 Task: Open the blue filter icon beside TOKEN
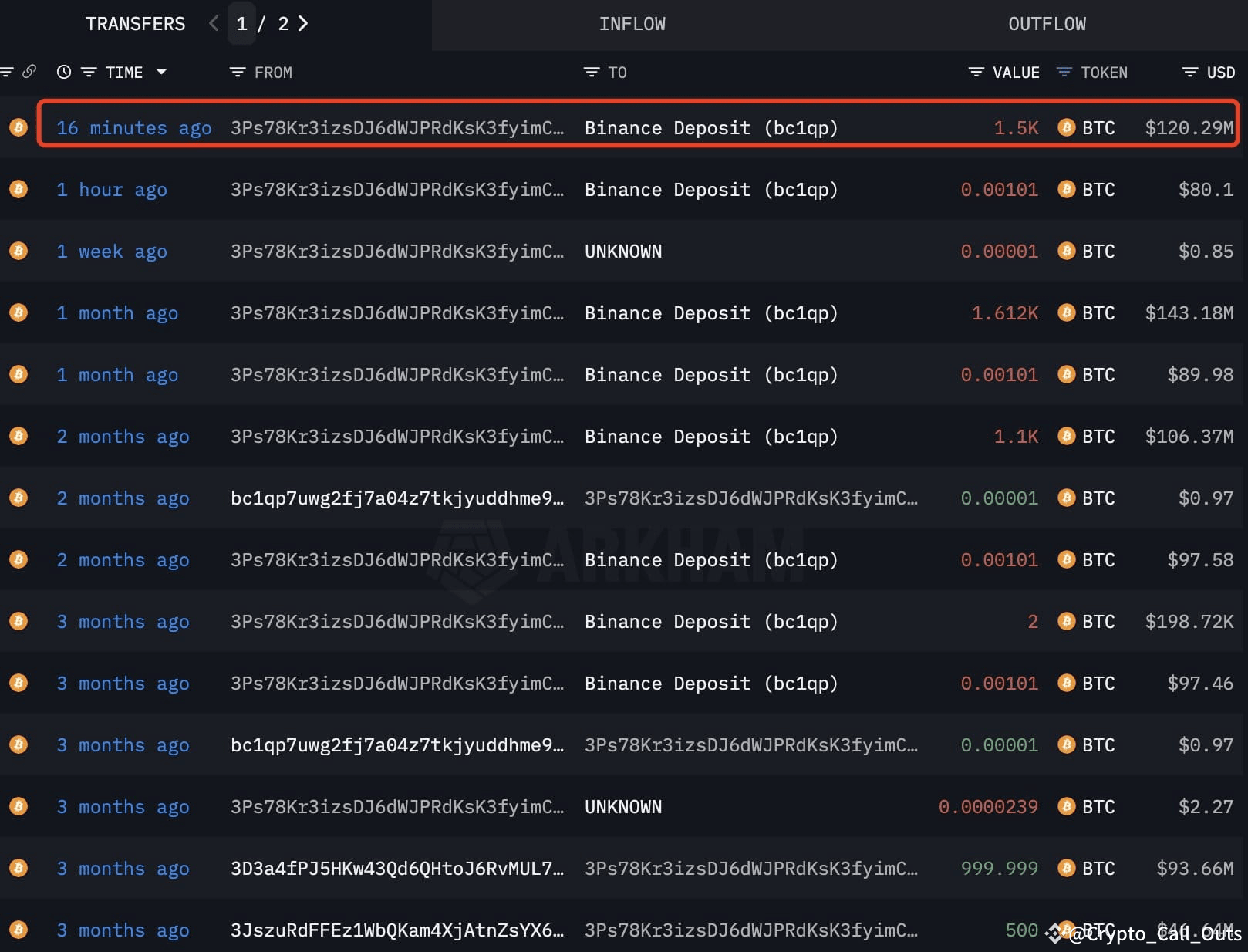(x=1064, y=73)
